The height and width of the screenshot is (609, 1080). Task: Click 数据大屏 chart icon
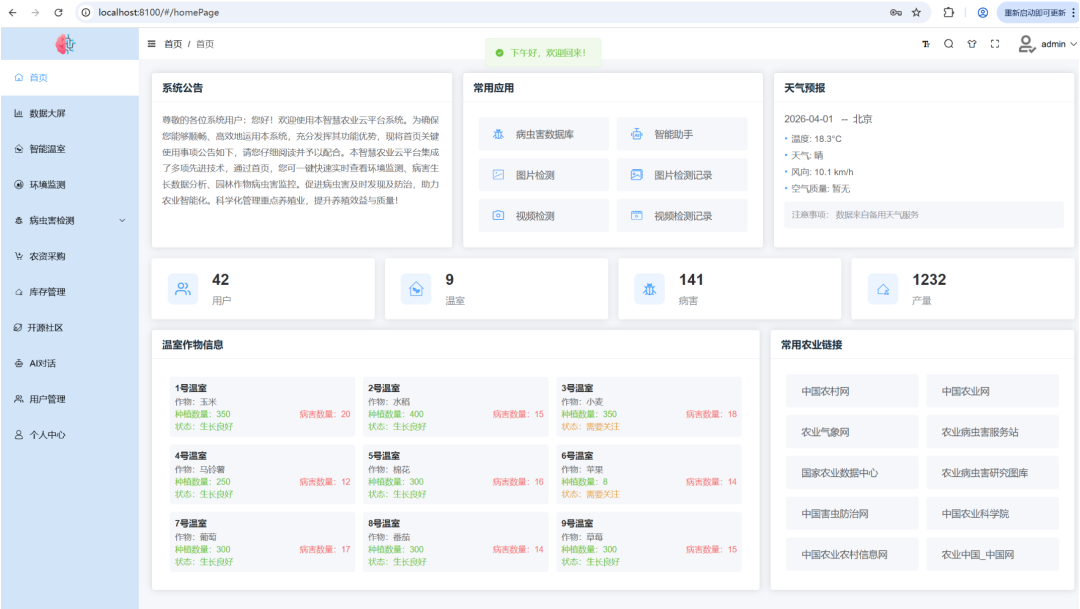click(19, 114)
